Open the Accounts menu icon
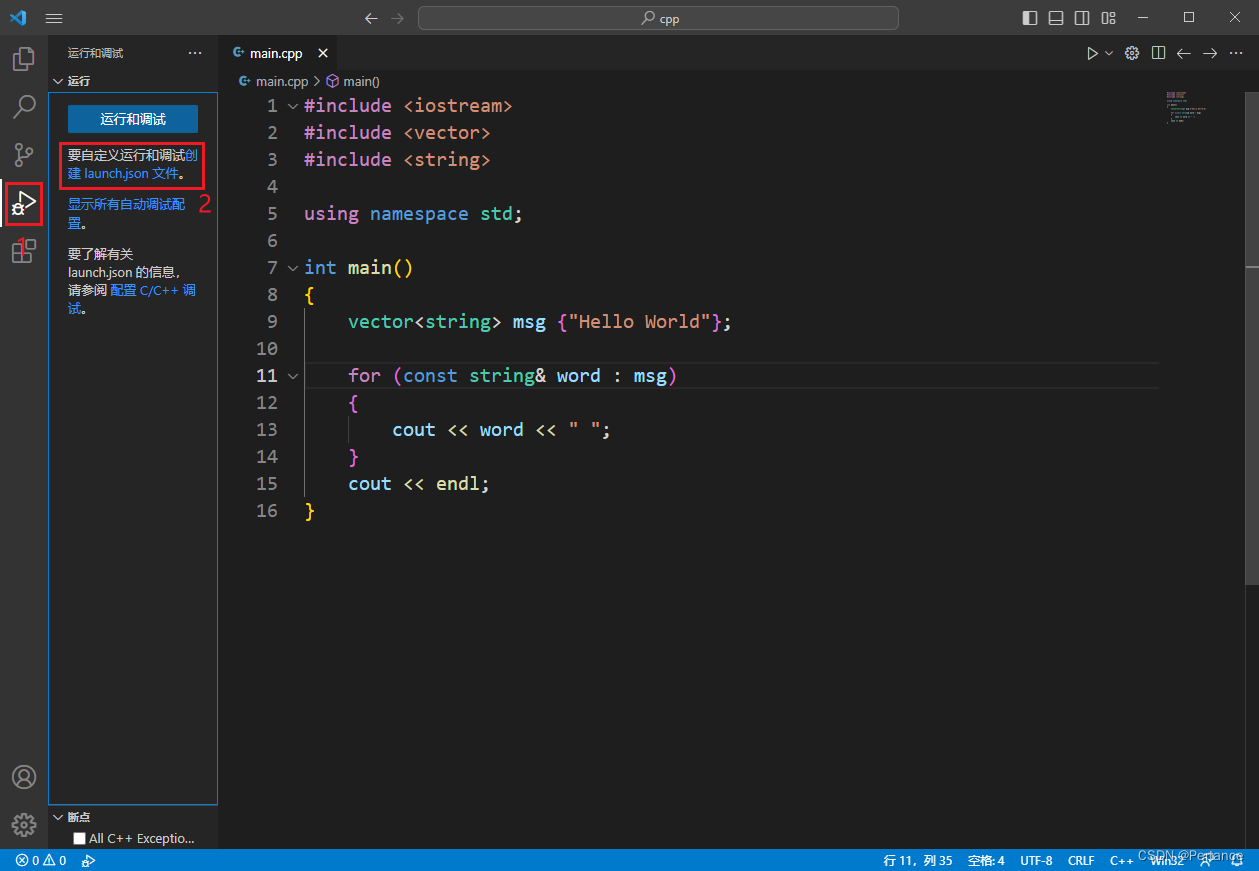 tap(24, 777)
